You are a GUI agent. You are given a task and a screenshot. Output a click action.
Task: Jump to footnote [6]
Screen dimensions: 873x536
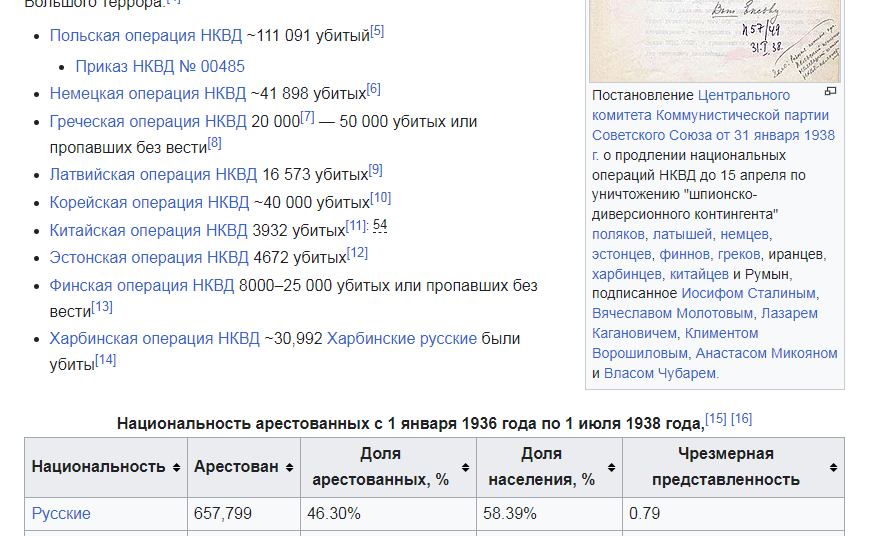tap(374, 90)
